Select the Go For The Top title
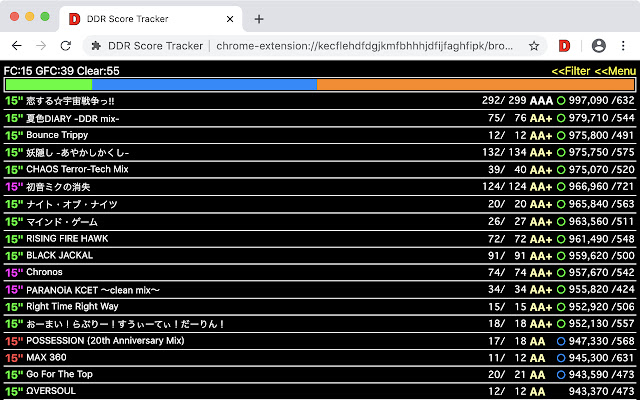Screen dimensions: 640x400 point(59,374)
